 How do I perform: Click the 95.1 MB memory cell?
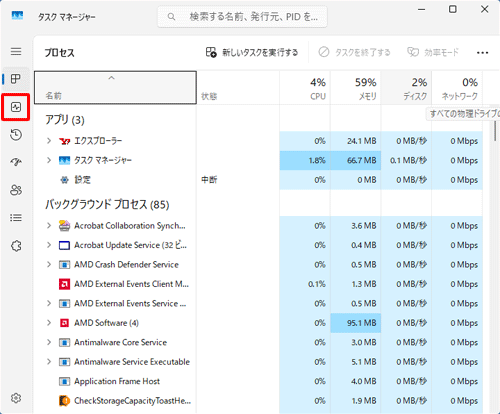356,323
